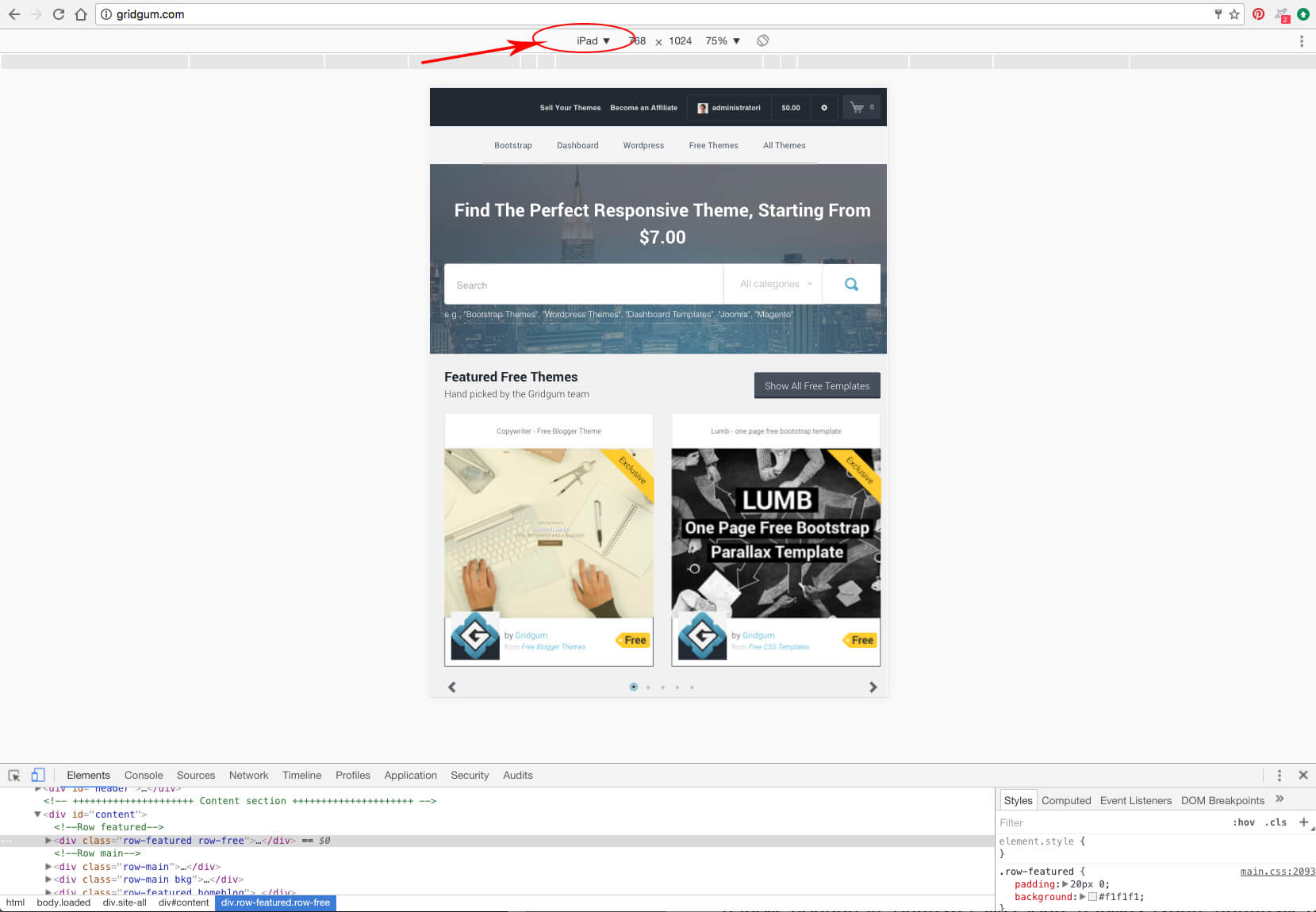
Task: Click the green extension icon
Action: pyautogui.click(x=1303, y=14)
